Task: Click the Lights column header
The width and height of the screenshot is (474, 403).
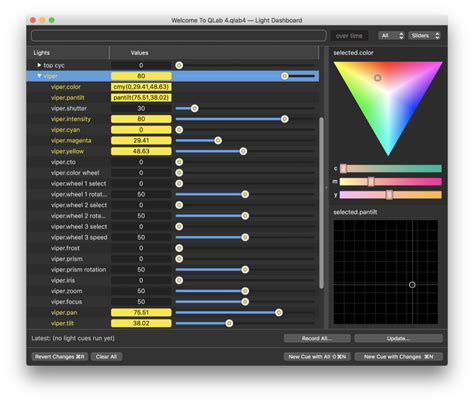Action: (x=42, y=53)
